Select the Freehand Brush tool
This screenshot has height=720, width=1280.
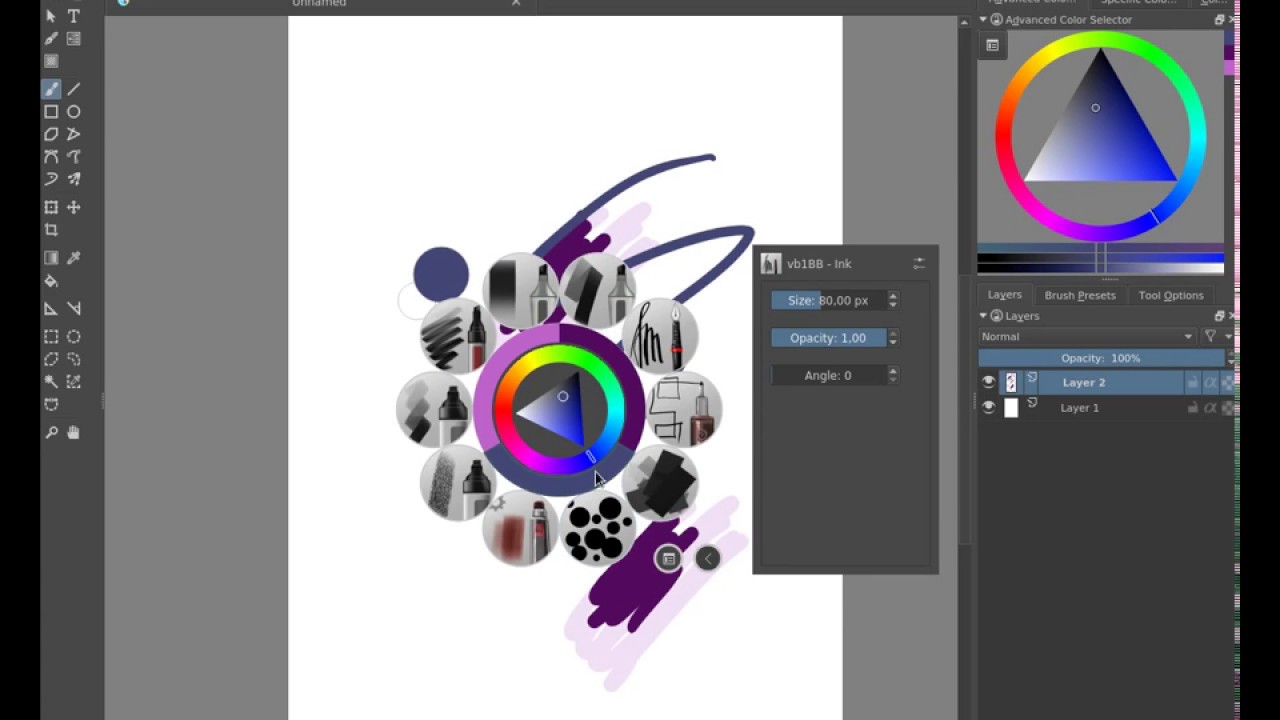51,89
